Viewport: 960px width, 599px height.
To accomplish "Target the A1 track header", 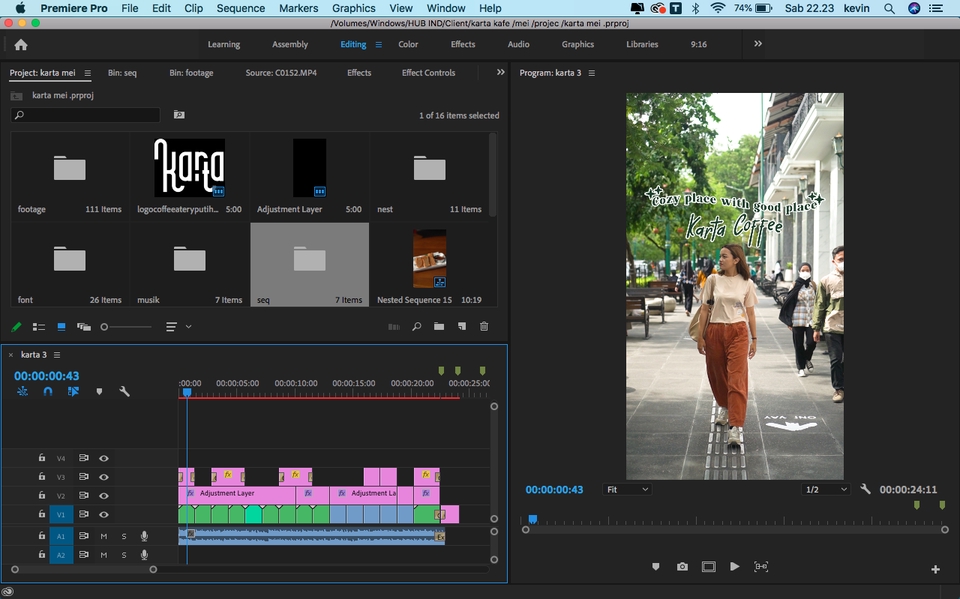I will [x=61, y=537].
